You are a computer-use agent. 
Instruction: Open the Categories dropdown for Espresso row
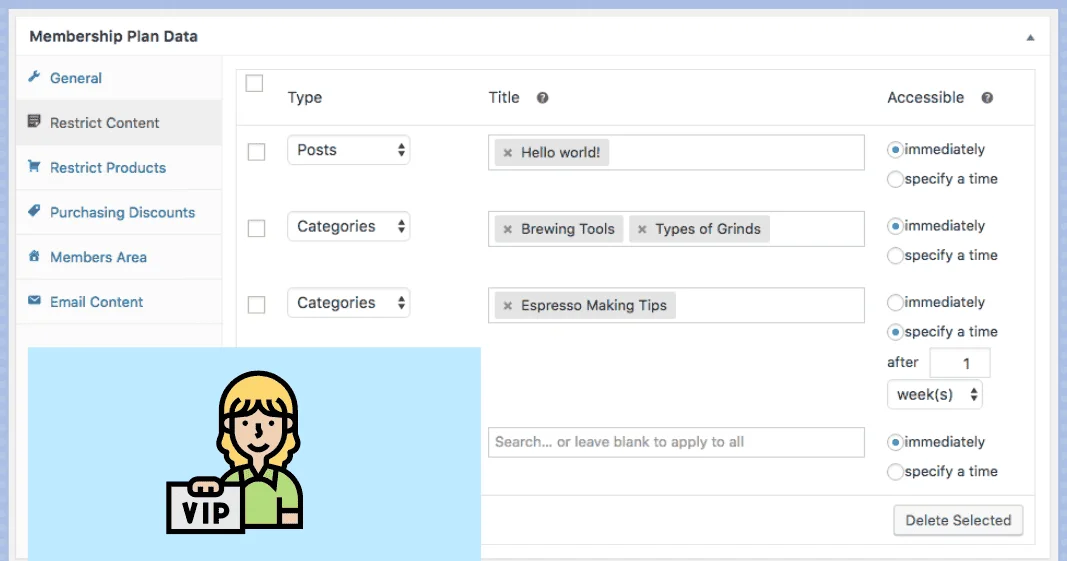[348, 302]
